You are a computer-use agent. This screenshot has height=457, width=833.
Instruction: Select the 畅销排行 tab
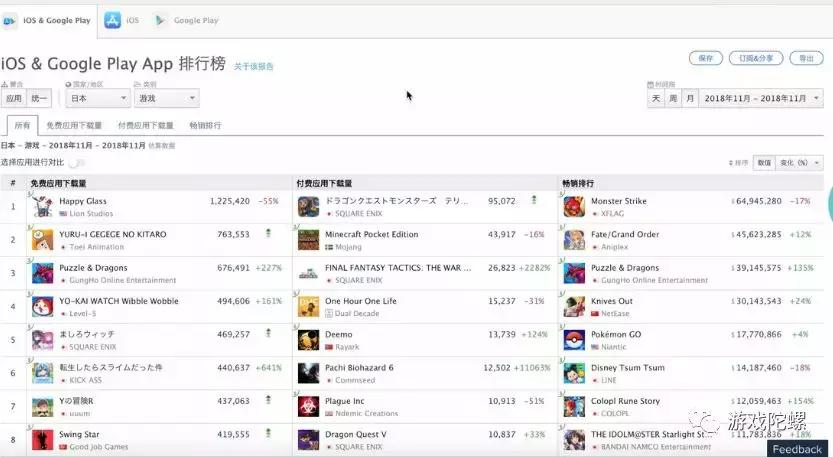click(205, 125)
